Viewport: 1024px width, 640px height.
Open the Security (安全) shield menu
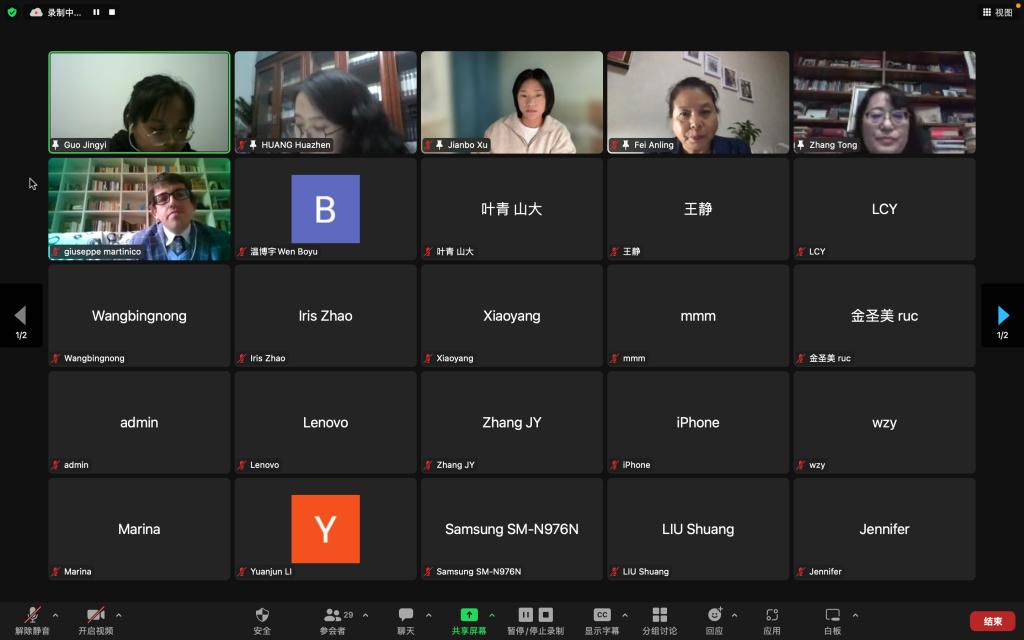[x=262, y=615]
